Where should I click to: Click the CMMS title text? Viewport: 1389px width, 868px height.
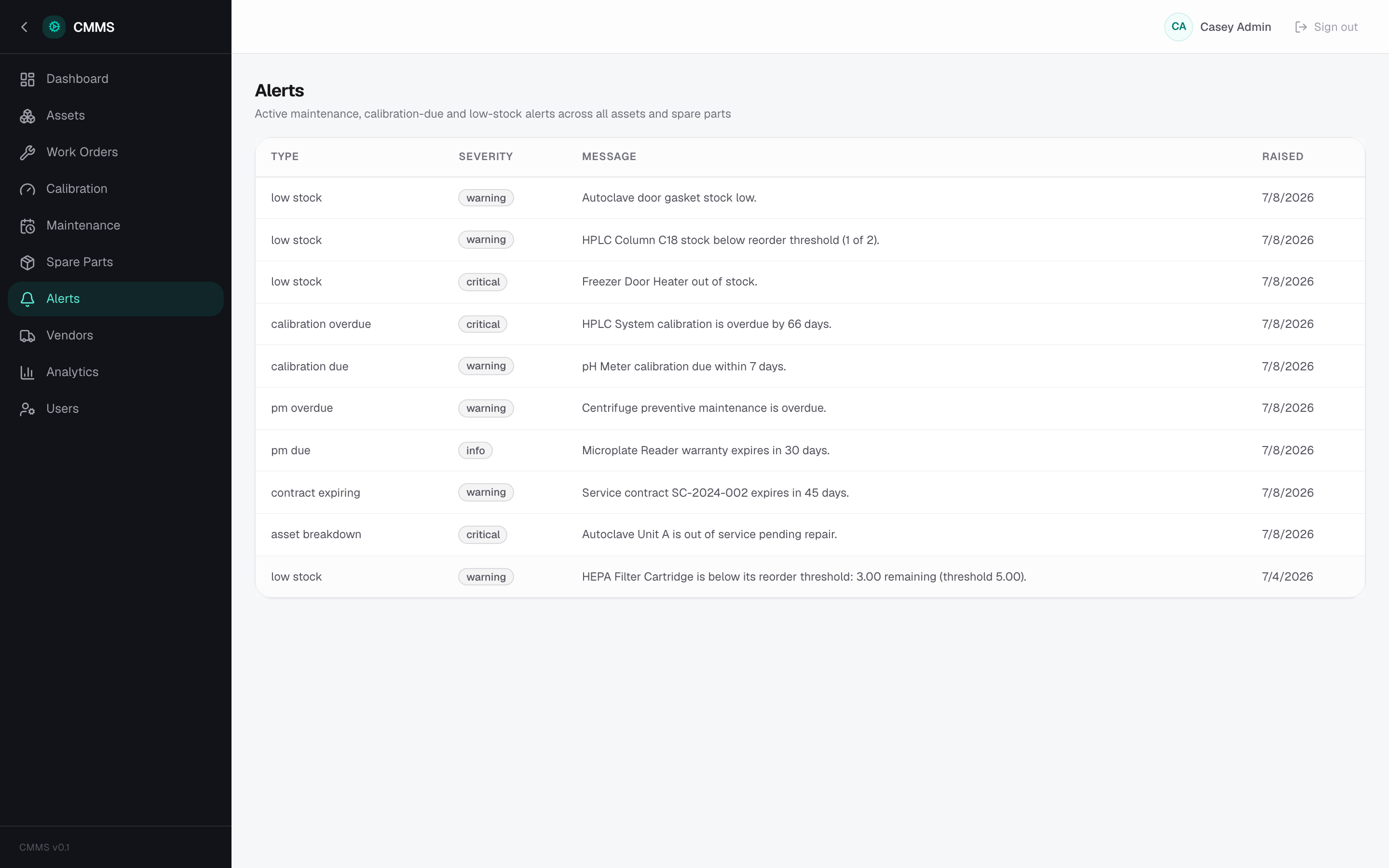(x=94, y=27)
